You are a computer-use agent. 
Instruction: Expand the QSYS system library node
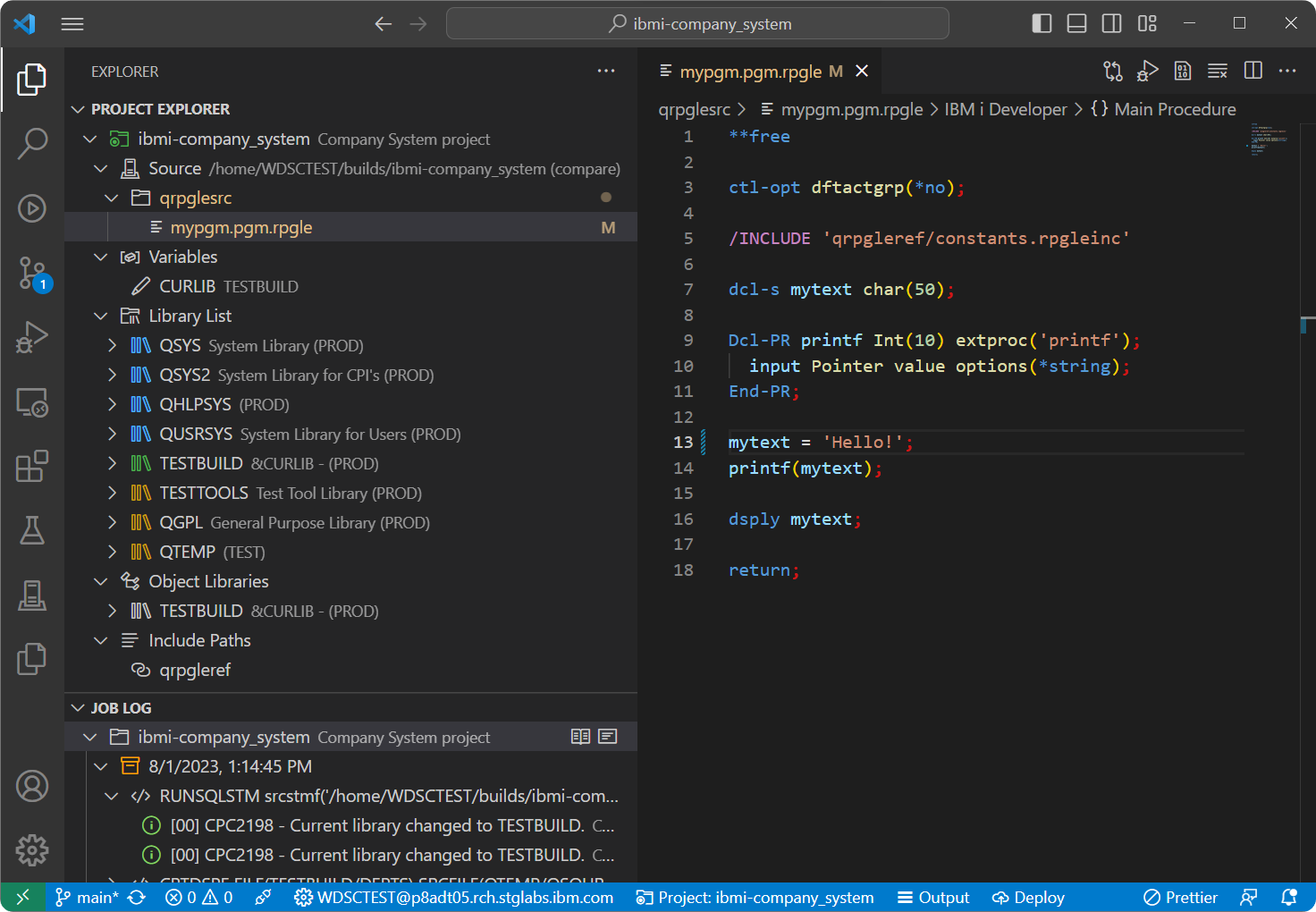pyautogui.click(x=112, y=345)
